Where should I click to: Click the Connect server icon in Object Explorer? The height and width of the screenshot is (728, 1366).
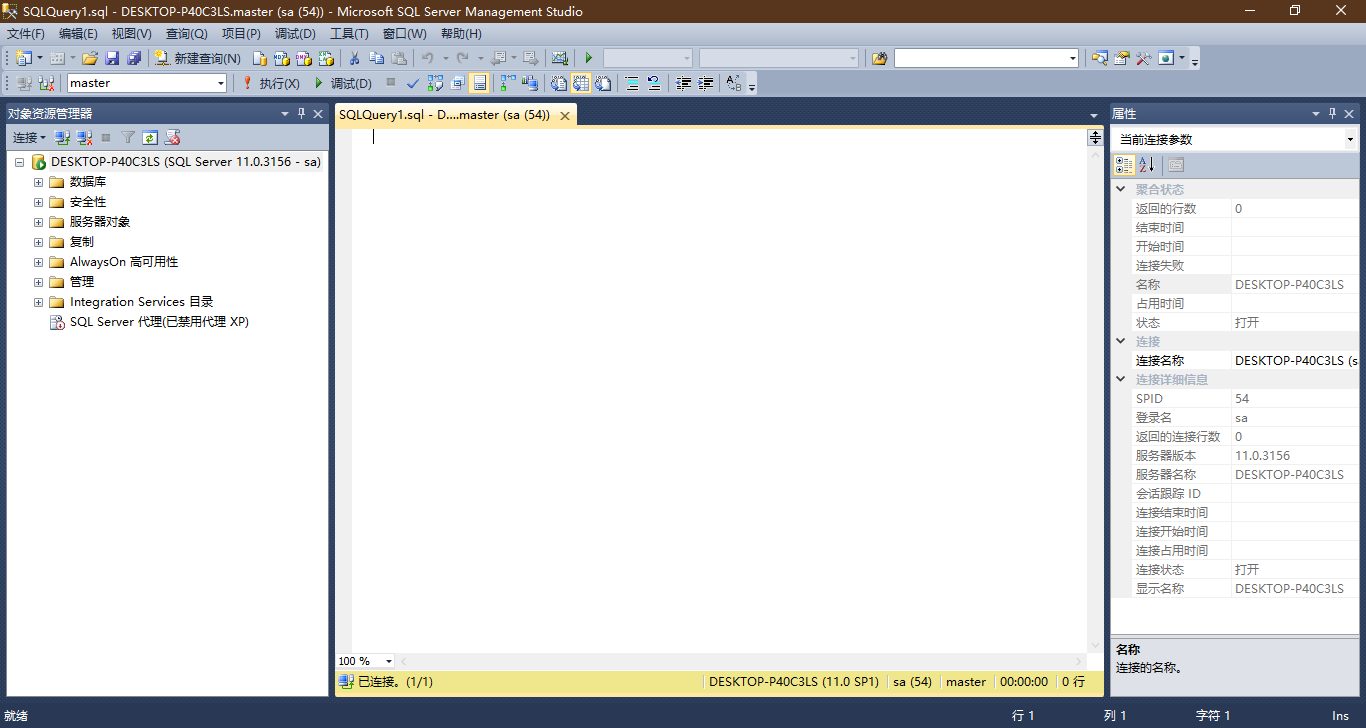61,137
